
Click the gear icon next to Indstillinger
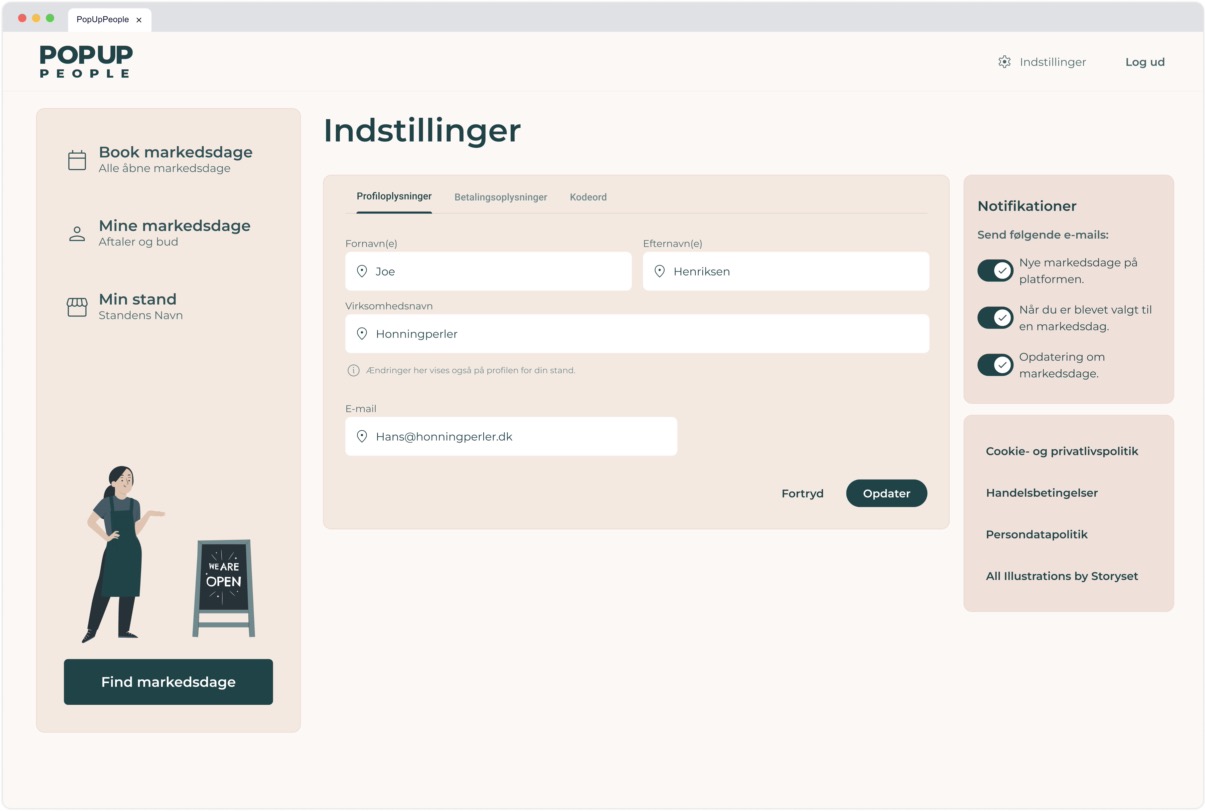tap(1004, 62)
